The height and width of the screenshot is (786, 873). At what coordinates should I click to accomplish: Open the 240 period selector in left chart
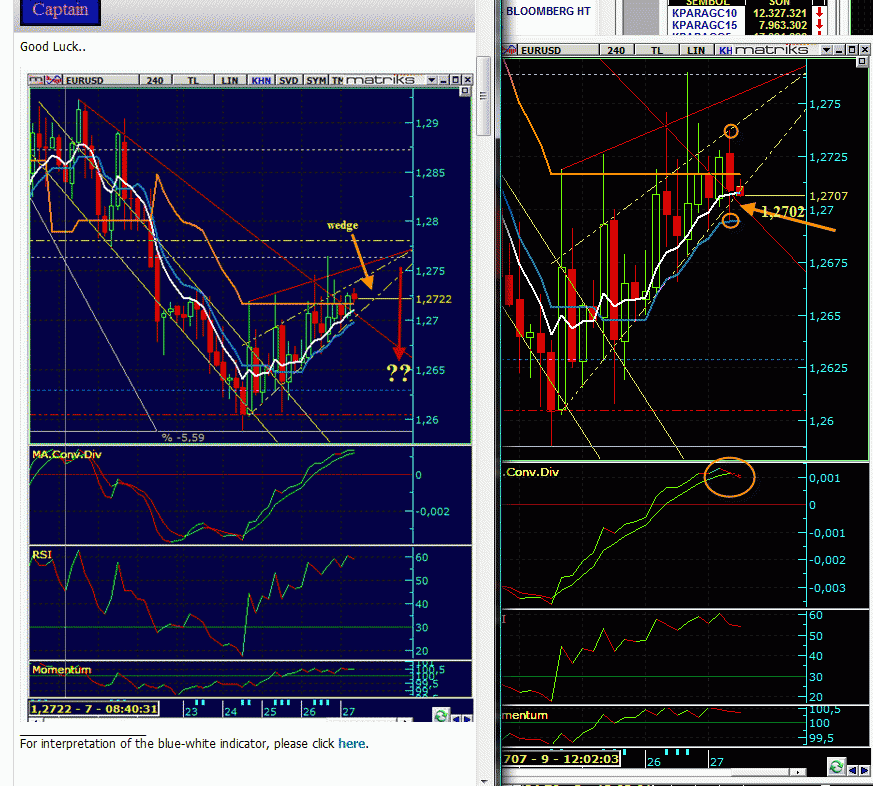(153, 80)
